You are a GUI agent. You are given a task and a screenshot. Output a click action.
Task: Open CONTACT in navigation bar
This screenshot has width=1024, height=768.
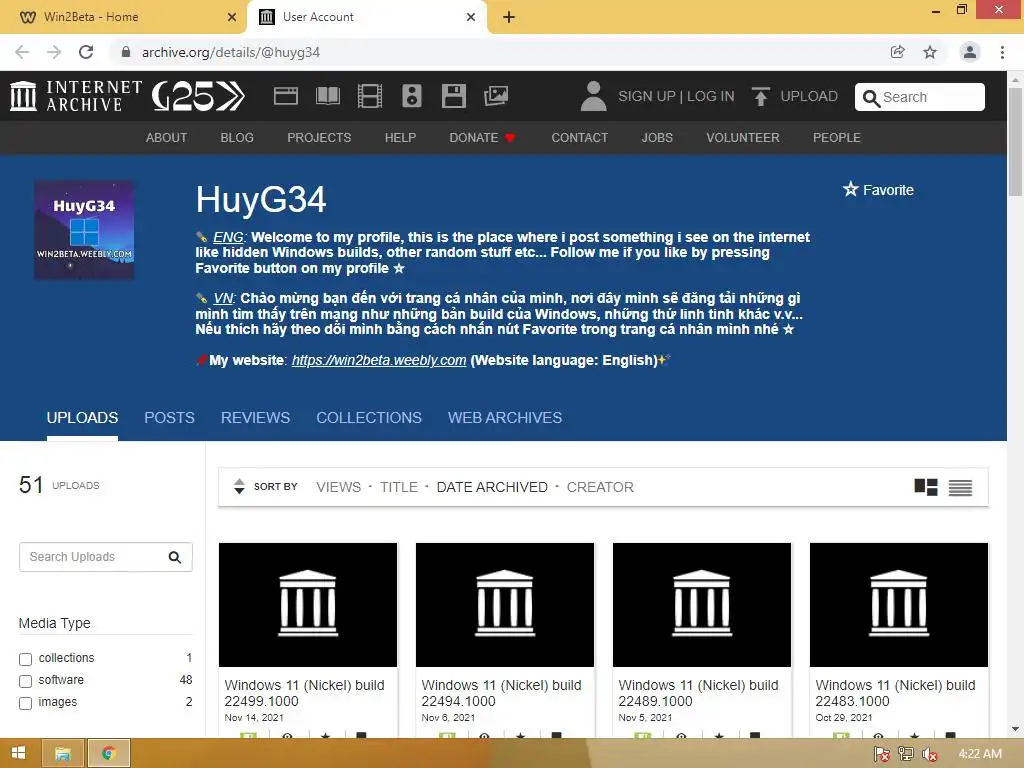579,138
